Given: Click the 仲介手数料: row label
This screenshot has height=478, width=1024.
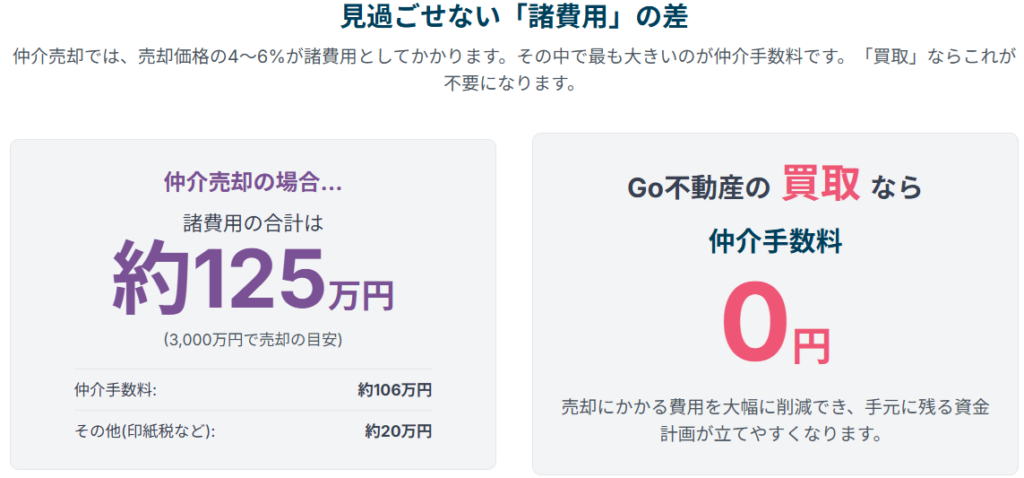Looking at the screenshot, I should pos(116,390).
